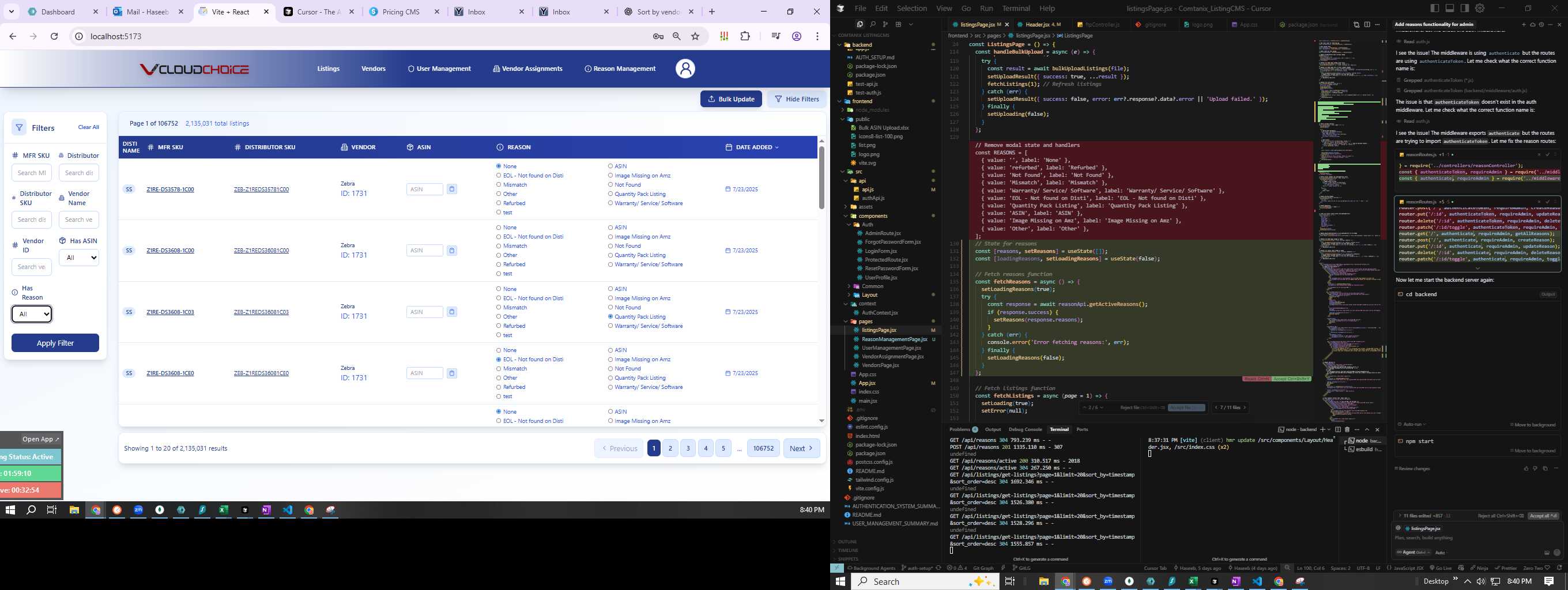
Task: Click the Apply Filter button
Action: 55,343
